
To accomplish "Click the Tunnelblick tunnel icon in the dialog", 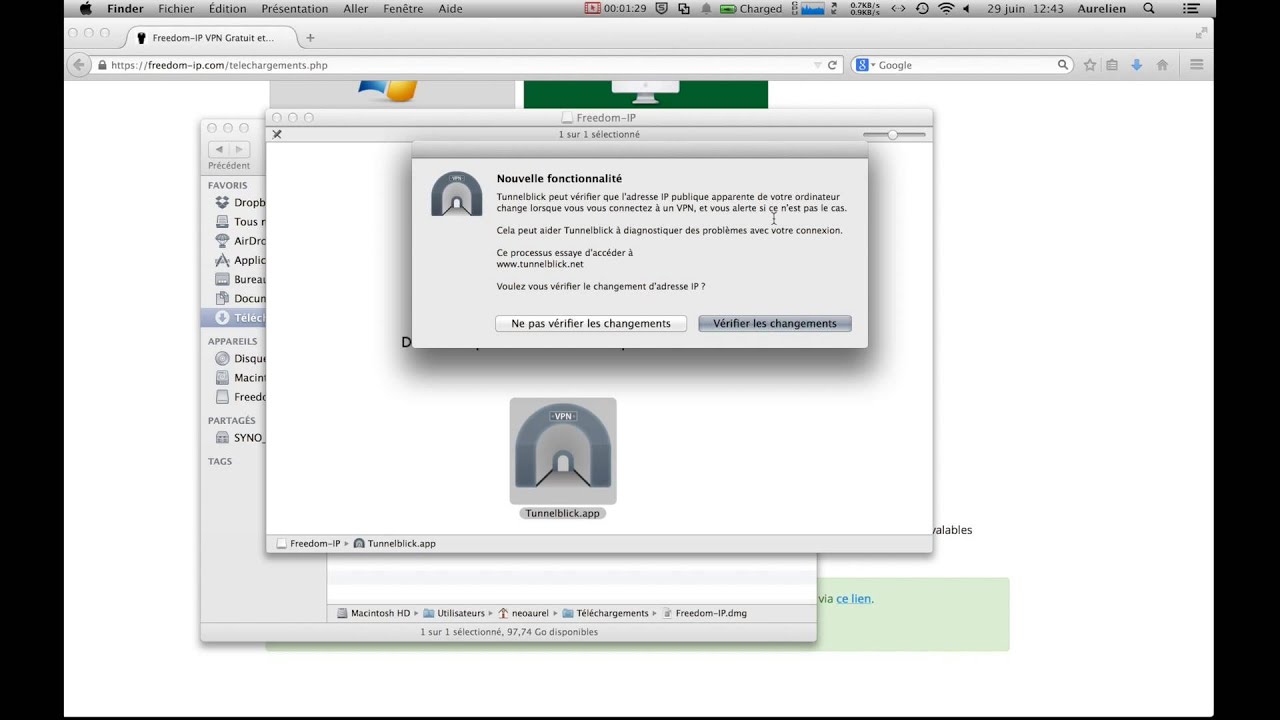I will pyautogui.click(x=457, y=194).
